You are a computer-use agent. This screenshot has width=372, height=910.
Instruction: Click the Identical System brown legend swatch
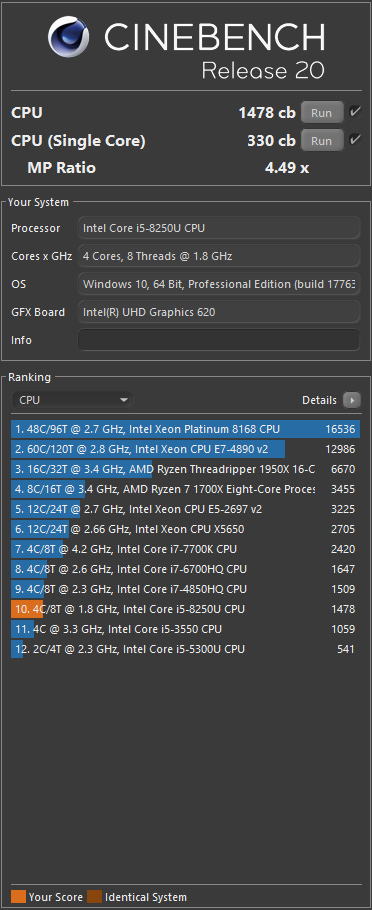[95, 897]
